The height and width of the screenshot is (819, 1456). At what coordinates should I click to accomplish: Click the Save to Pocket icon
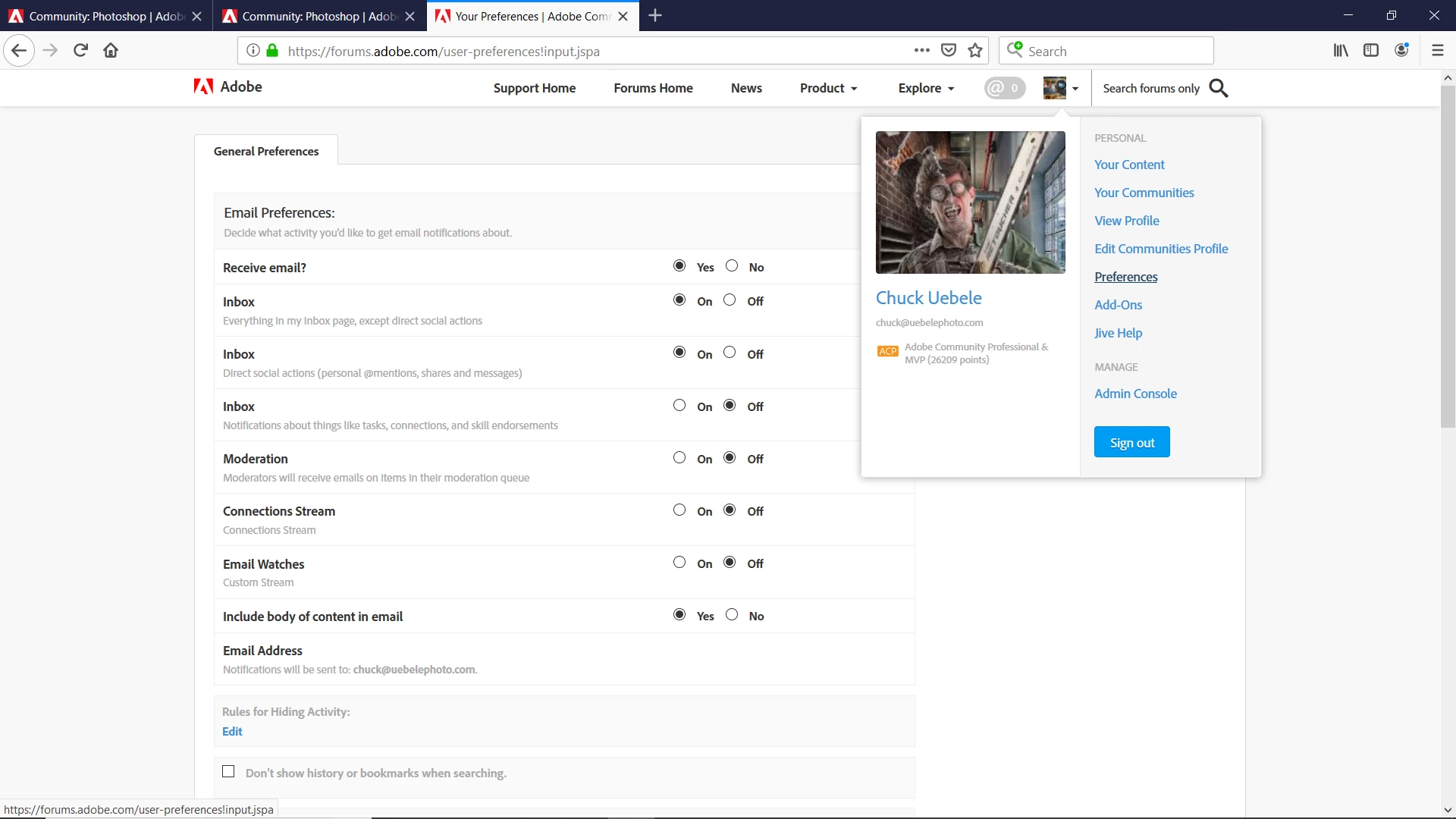948,51
